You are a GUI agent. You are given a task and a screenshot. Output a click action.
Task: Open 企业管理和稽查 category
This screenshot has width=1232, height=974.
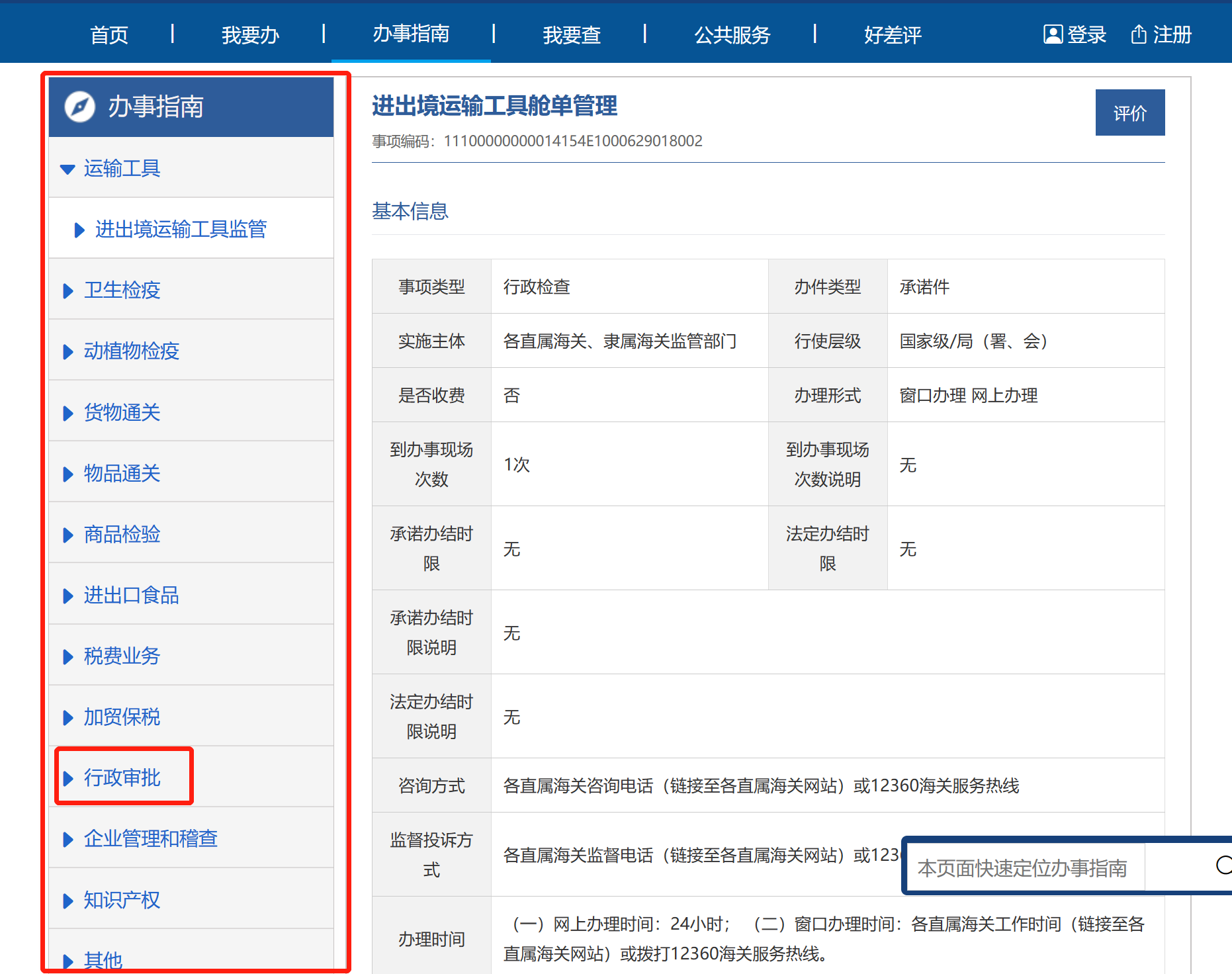[150, 838]
